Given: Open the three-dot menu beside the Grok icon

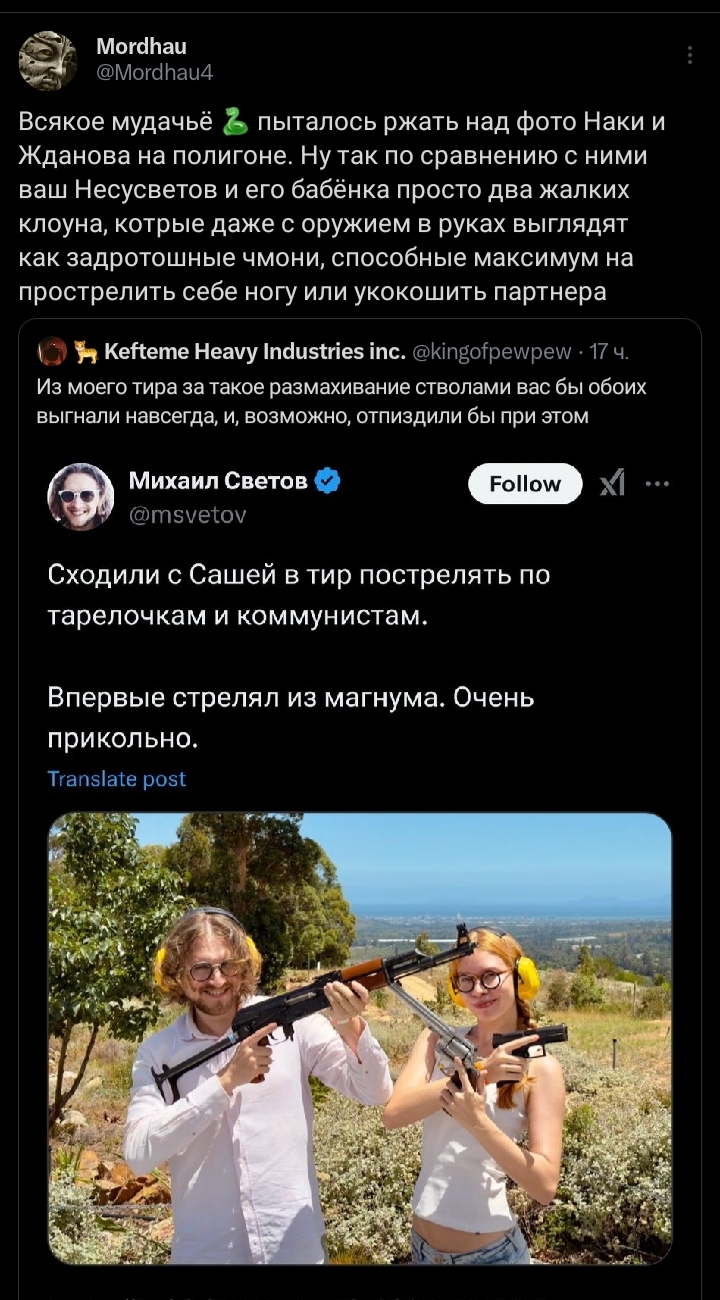Looking at the screenshot, I should (x=657, y=483).
